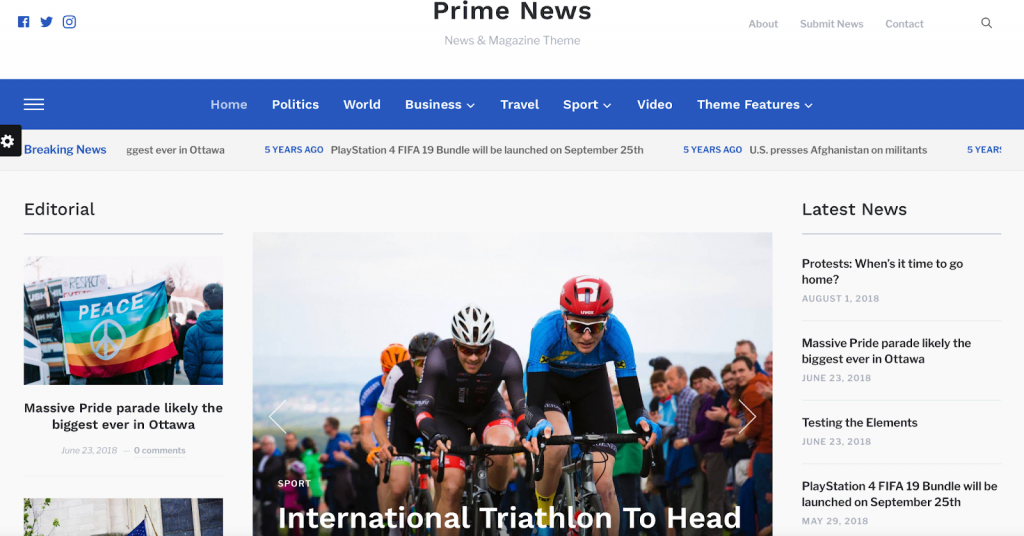The width and height of the screenshot is (1024, 536).
Task: Select the Politics menu item
Action: (295, 104)
